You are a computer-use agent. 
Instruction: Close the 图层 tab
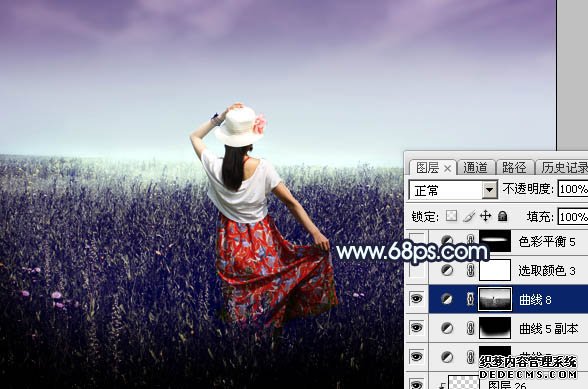click(x=447, y=169)
